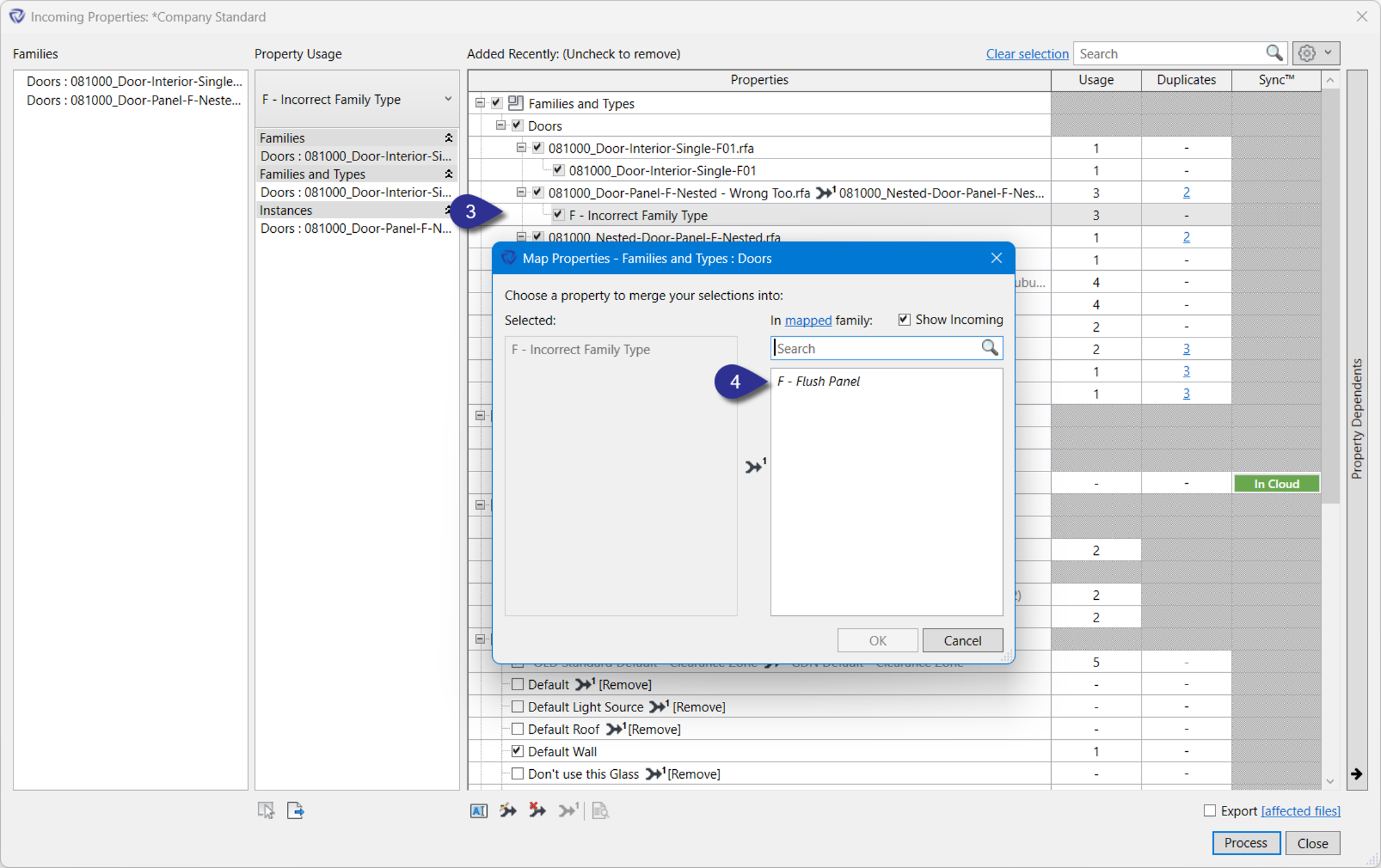
Task: Click the Close button at the bottom right
Action: (x=1312, y=842)
